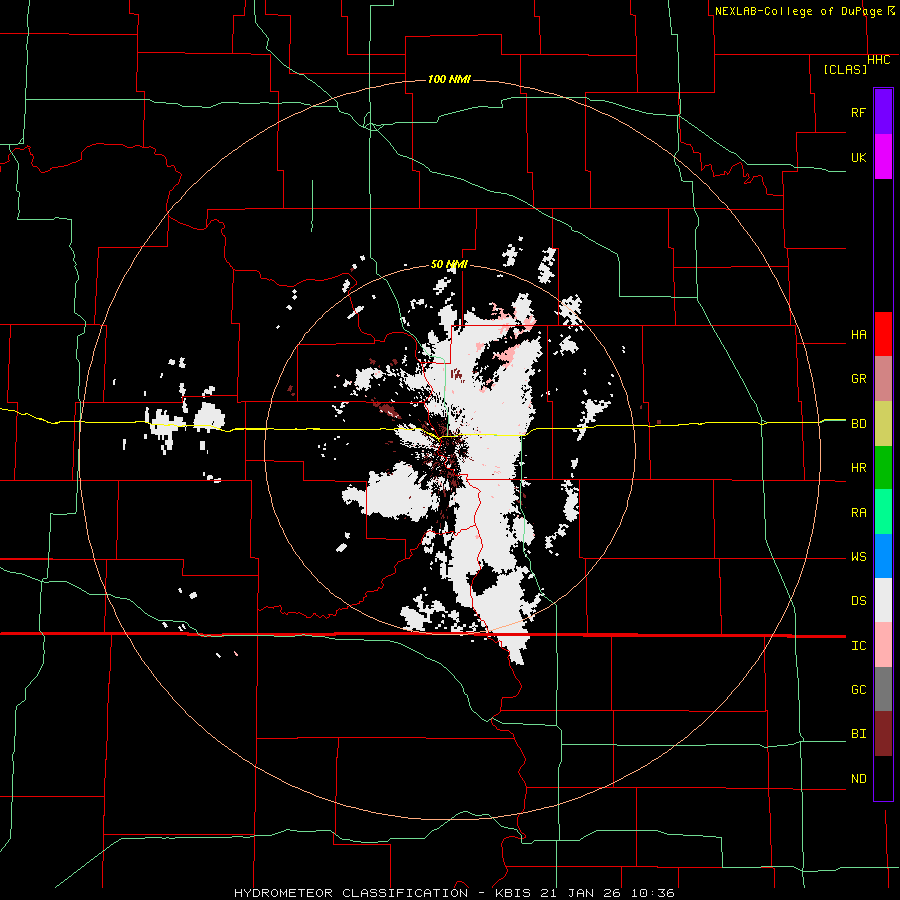Click the BI legend label

tap(858, 734)
